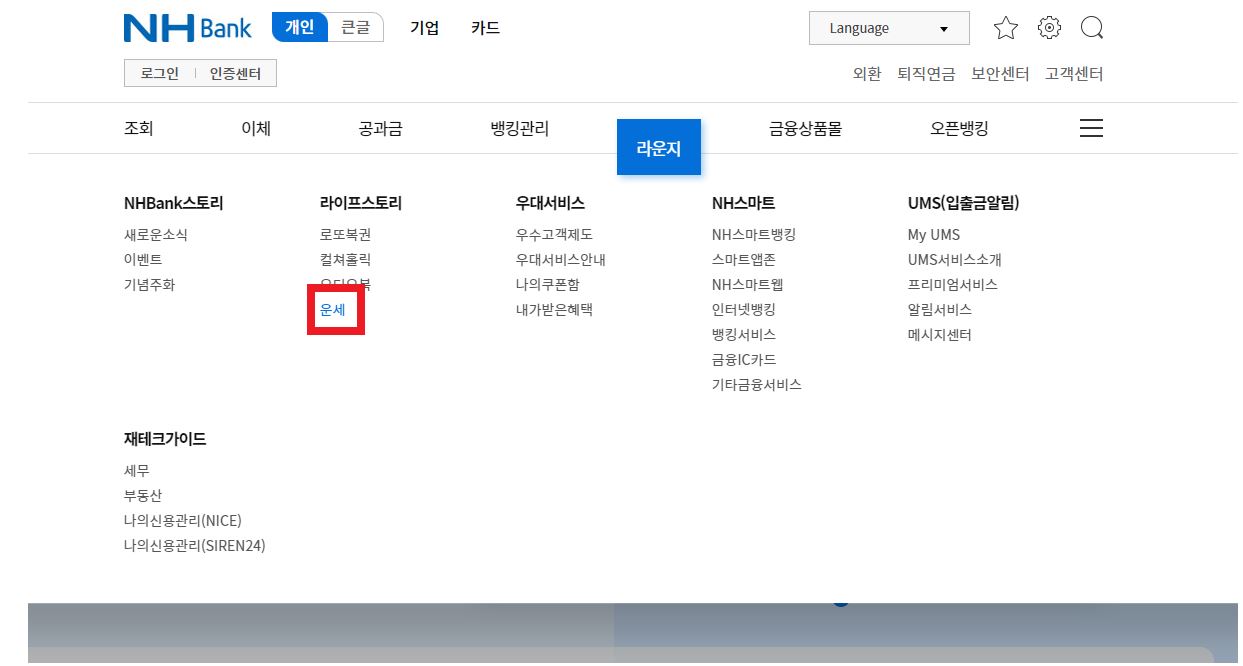Open the 외환 link
Image resolution: width=1243 pixels, height=666 pixels.
click(867, 74)
